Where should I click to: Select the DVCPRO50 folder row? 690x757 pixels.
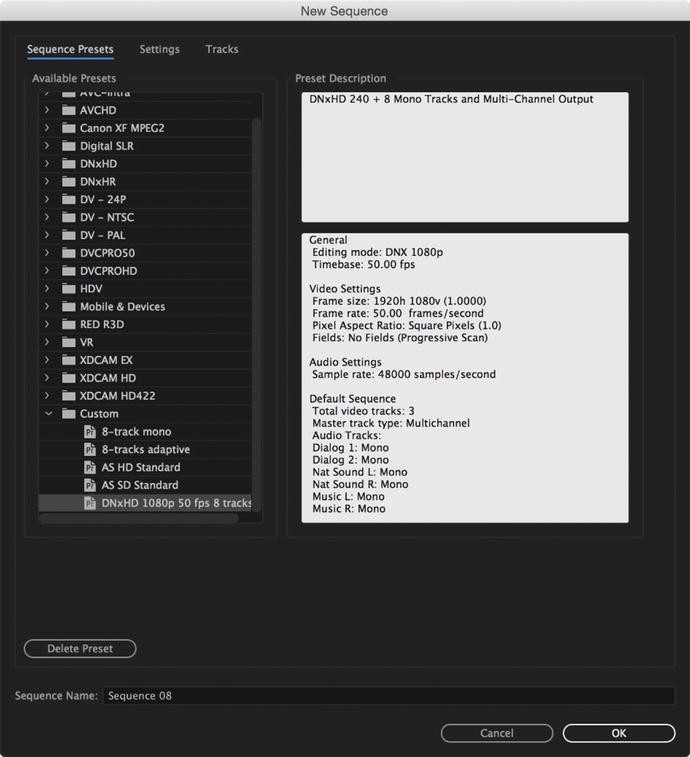pyautogui.click(x=145, y=253)
